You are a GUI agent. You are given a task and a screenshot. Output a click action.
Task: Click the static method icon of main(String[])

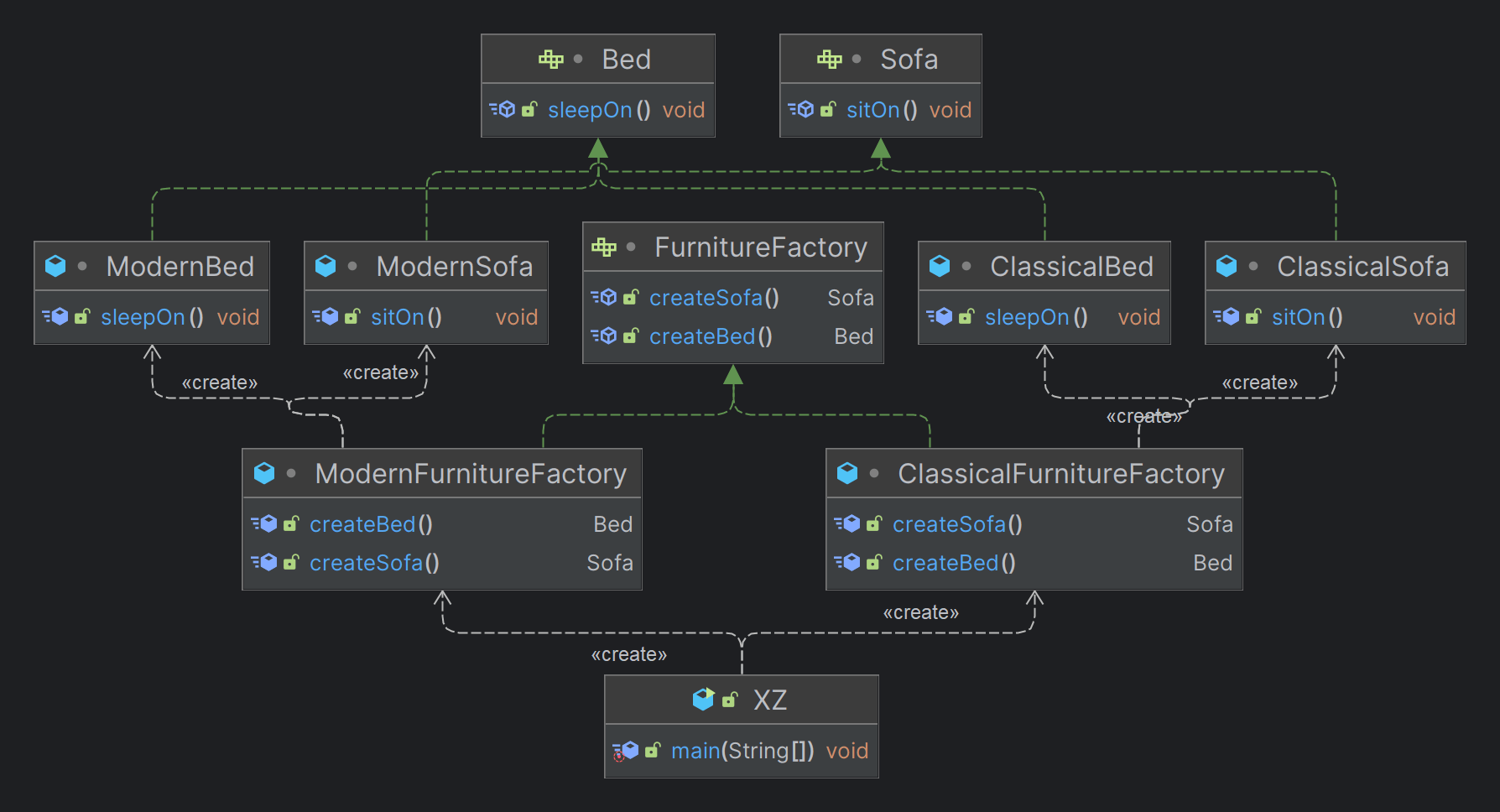[x=626, y=751]
